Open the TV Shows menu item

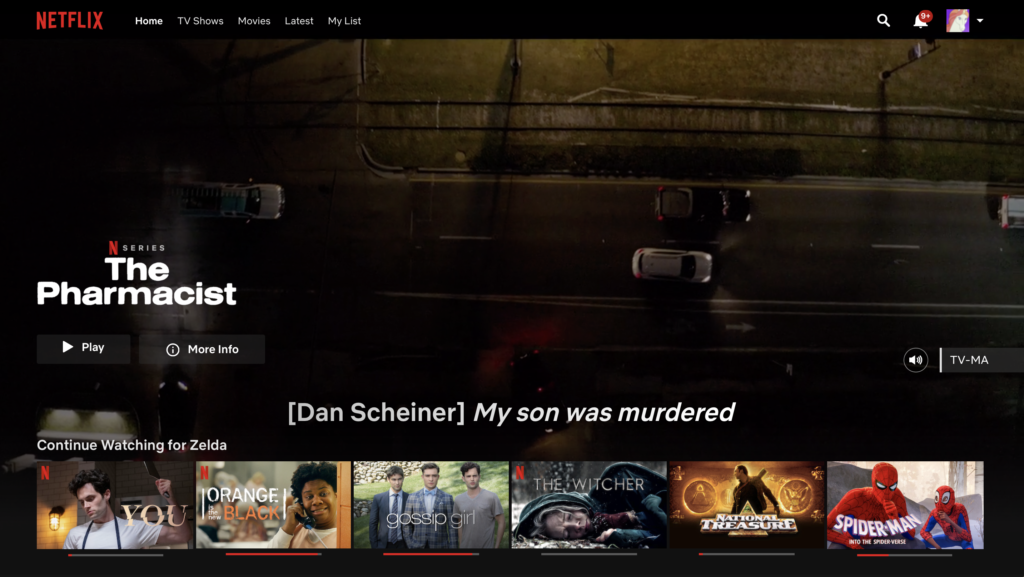click(200, 21)
